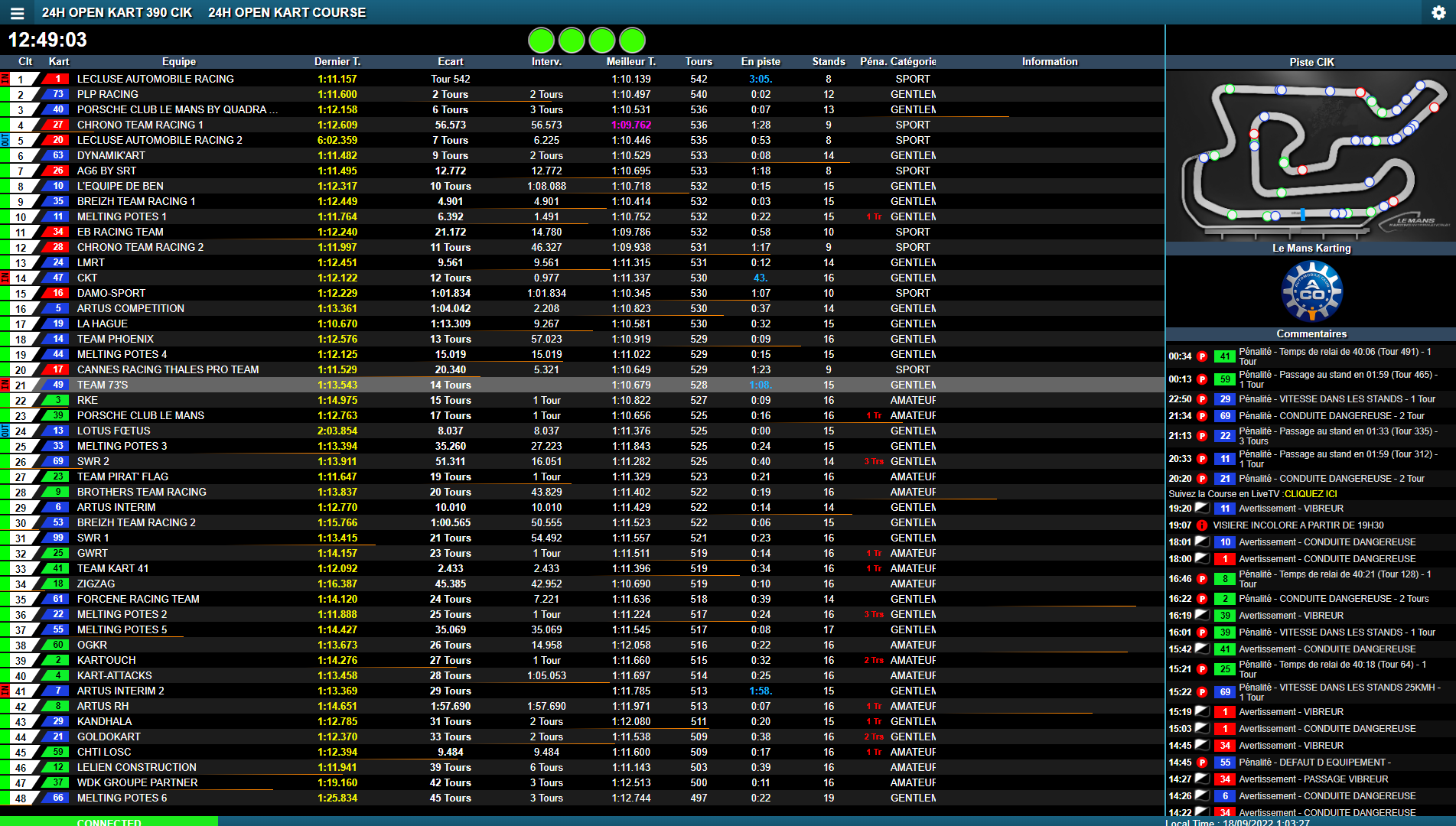The height and width of the screenshot is (826, 1456).
Task: Select the LECLUSE AUTOMOBILE RACING team name
Action: (155, 79)
